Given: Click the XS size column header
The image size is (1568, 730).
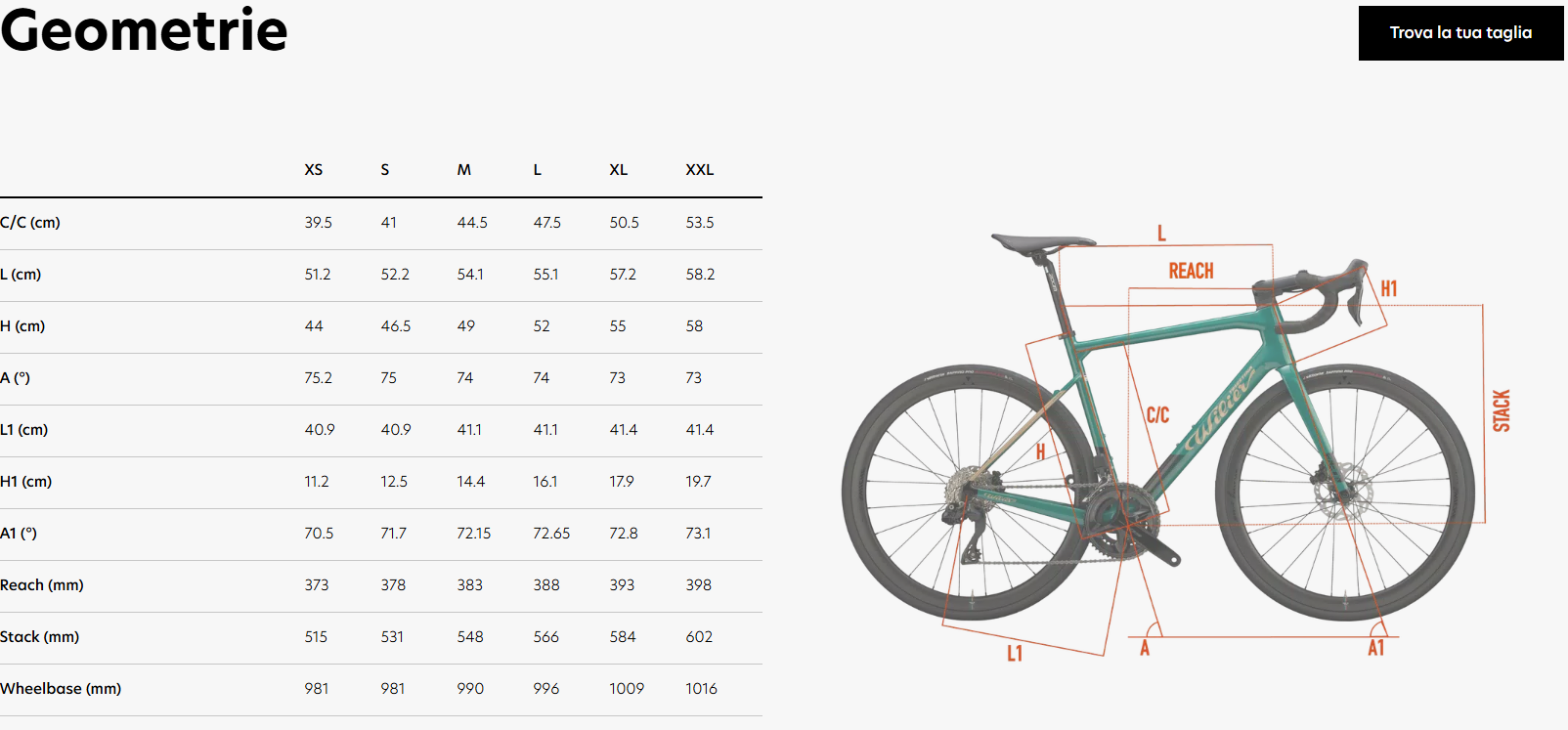Looking at the screenshot, I should pos(313,170).
